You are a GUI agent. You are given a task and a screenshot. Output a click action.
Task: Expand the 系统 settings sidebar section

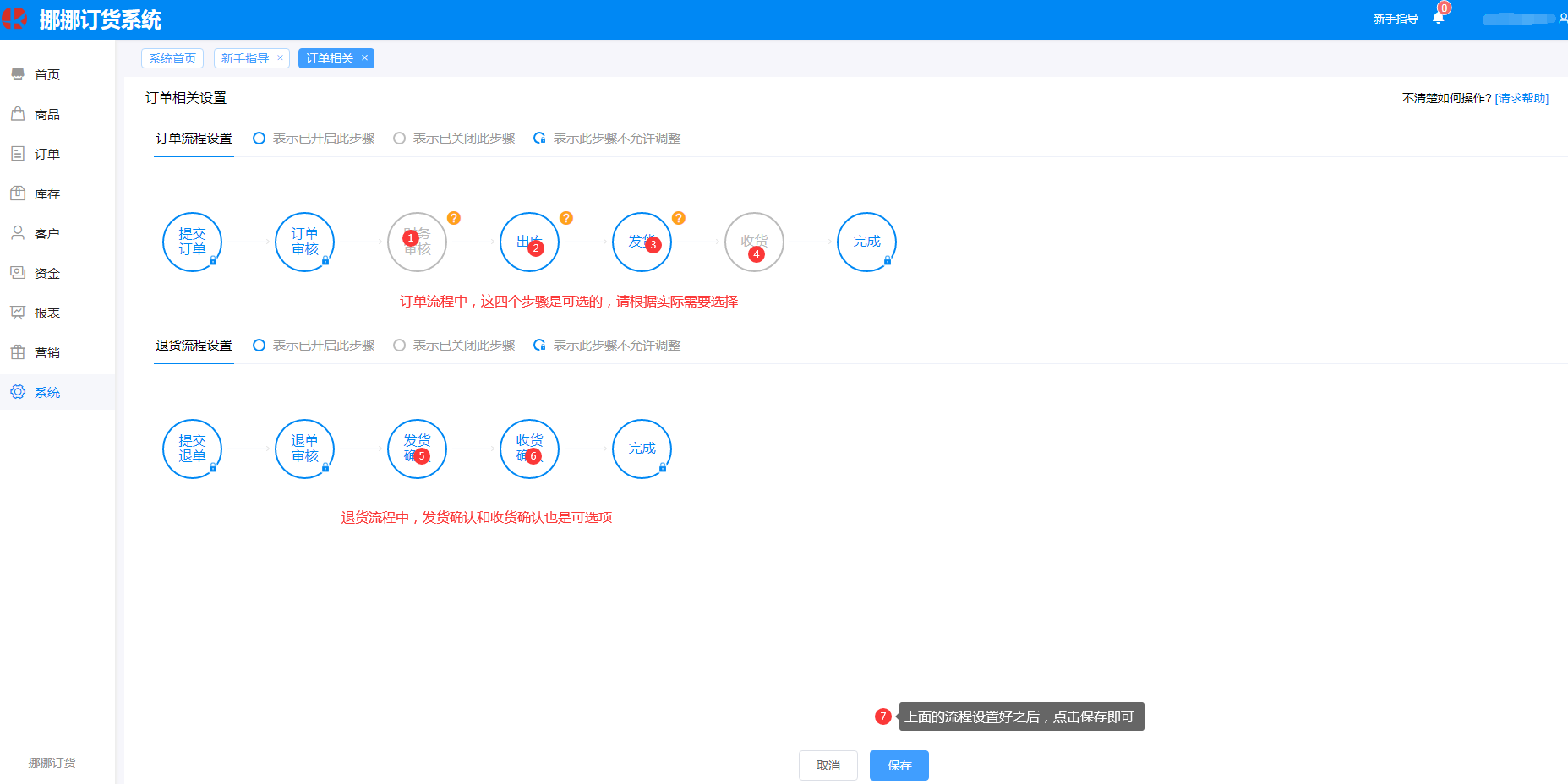pyautogui.click(x=47, y=392)
